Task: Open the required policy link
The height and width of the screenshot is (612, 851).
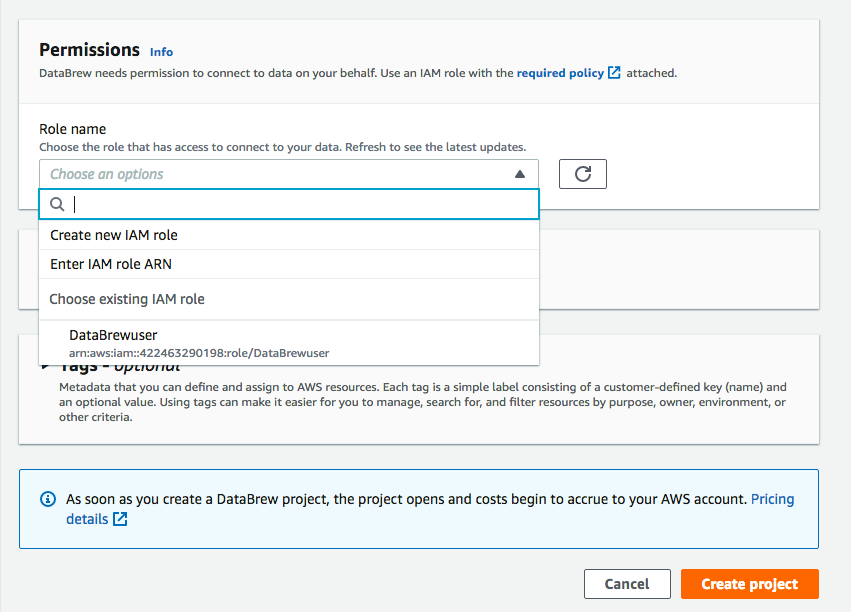Action: pos(560,73)
